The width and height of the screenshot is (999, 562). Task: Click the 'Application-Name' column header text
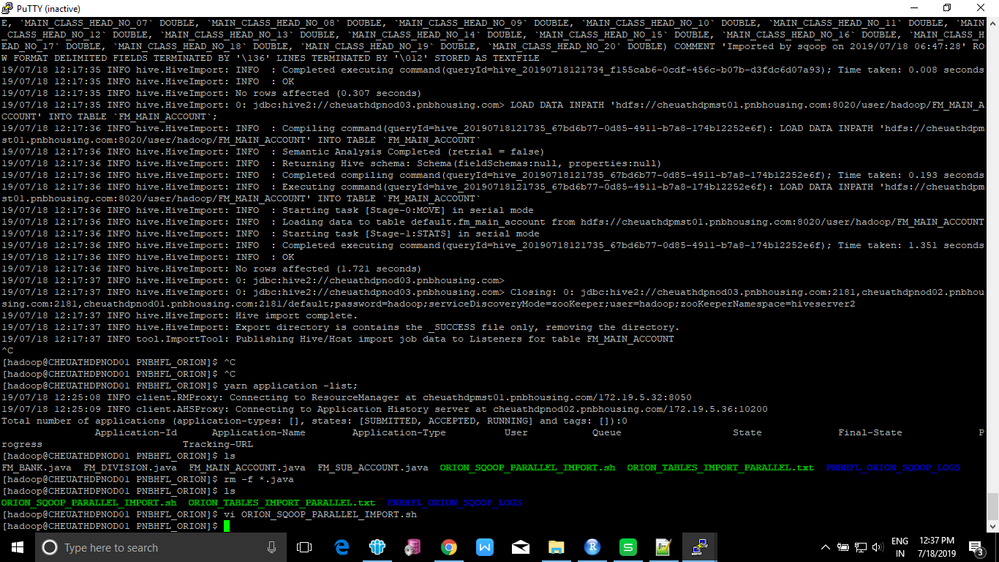coord(258,433)
